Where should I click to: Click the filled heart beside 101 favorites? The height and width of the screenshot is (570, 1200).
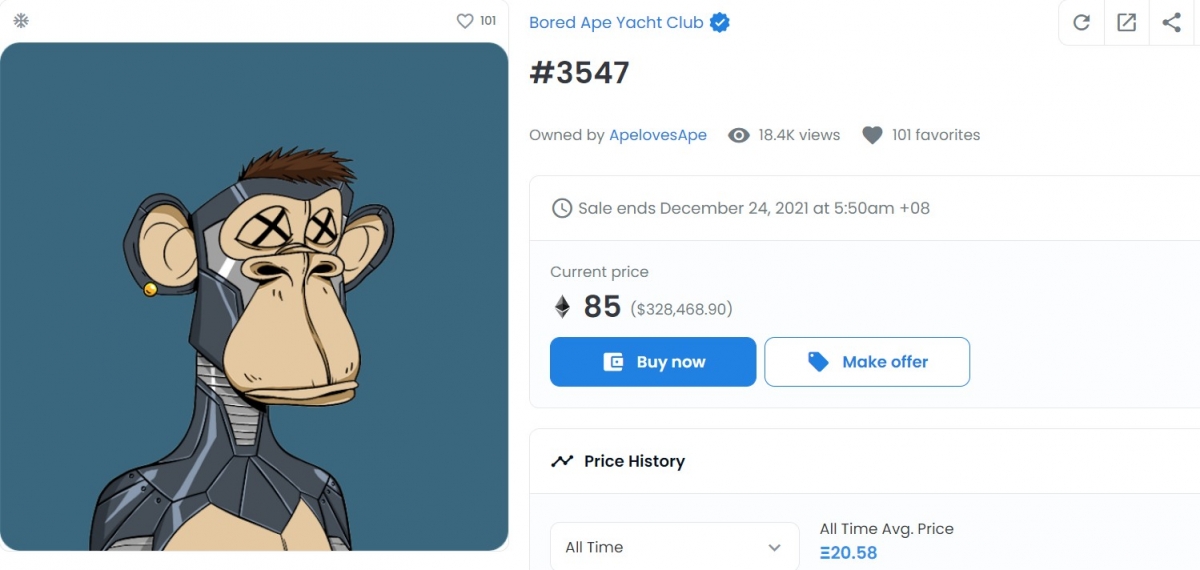tap(872, 135)
